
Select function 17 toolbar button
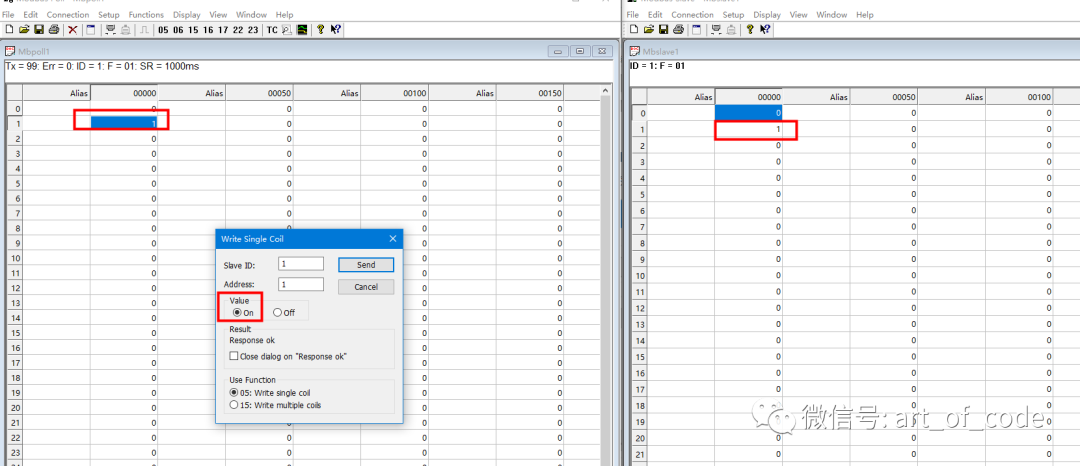pos(223,30)
